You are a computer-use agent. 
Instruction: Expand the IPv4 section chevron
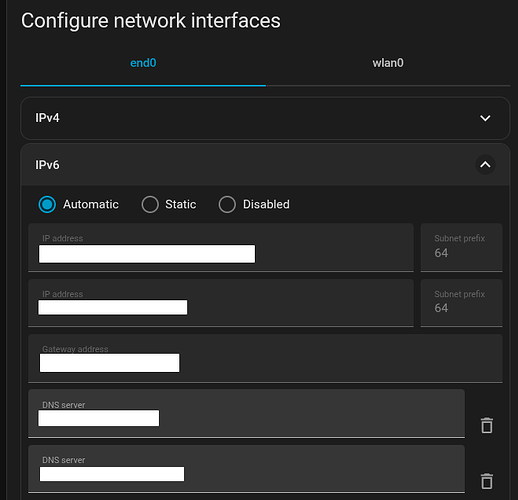tap(485, 118)
